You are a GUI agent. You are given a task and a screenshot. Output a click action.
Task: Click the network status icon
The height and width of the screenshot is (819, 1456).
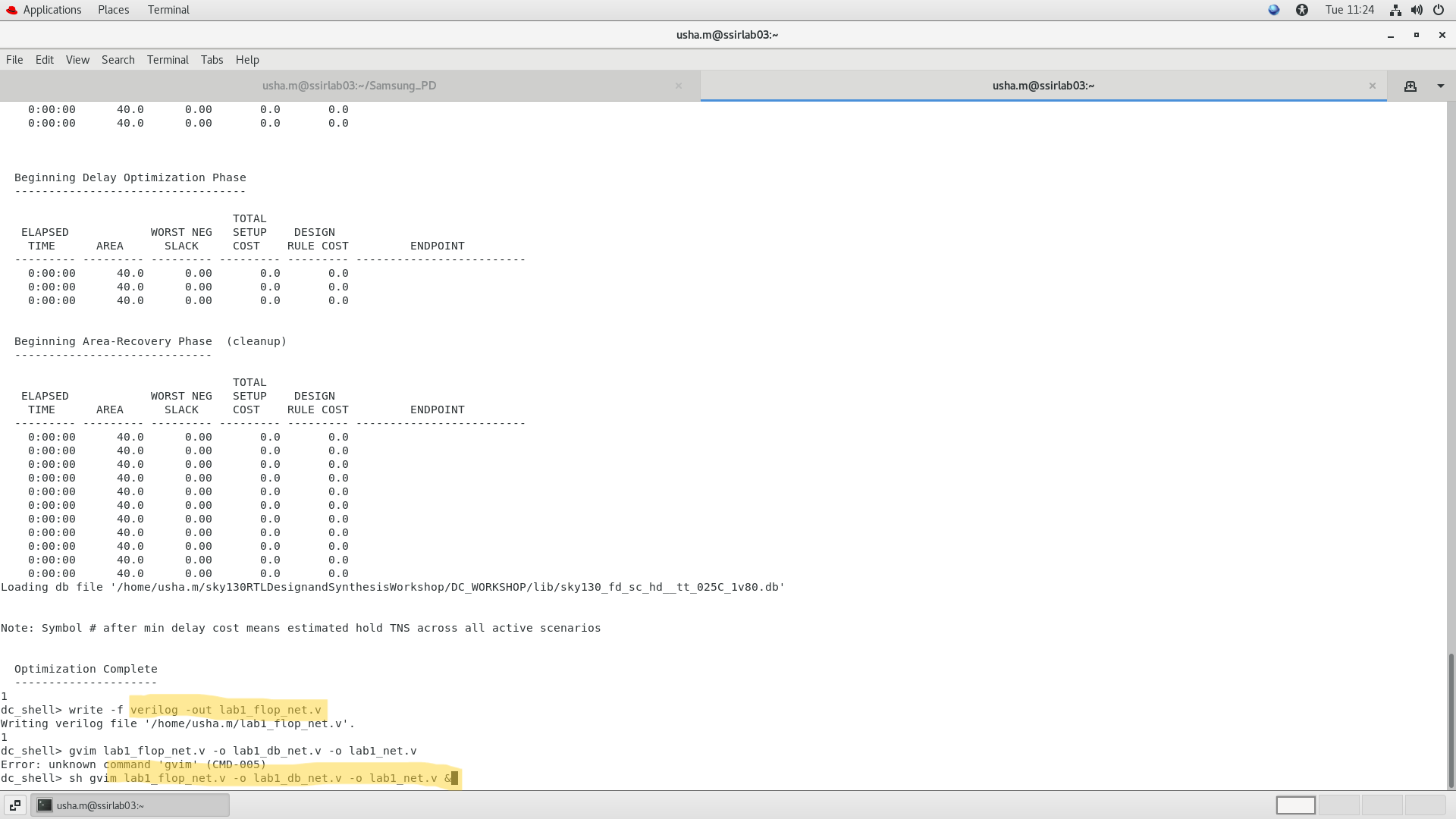click(1395, 10)
